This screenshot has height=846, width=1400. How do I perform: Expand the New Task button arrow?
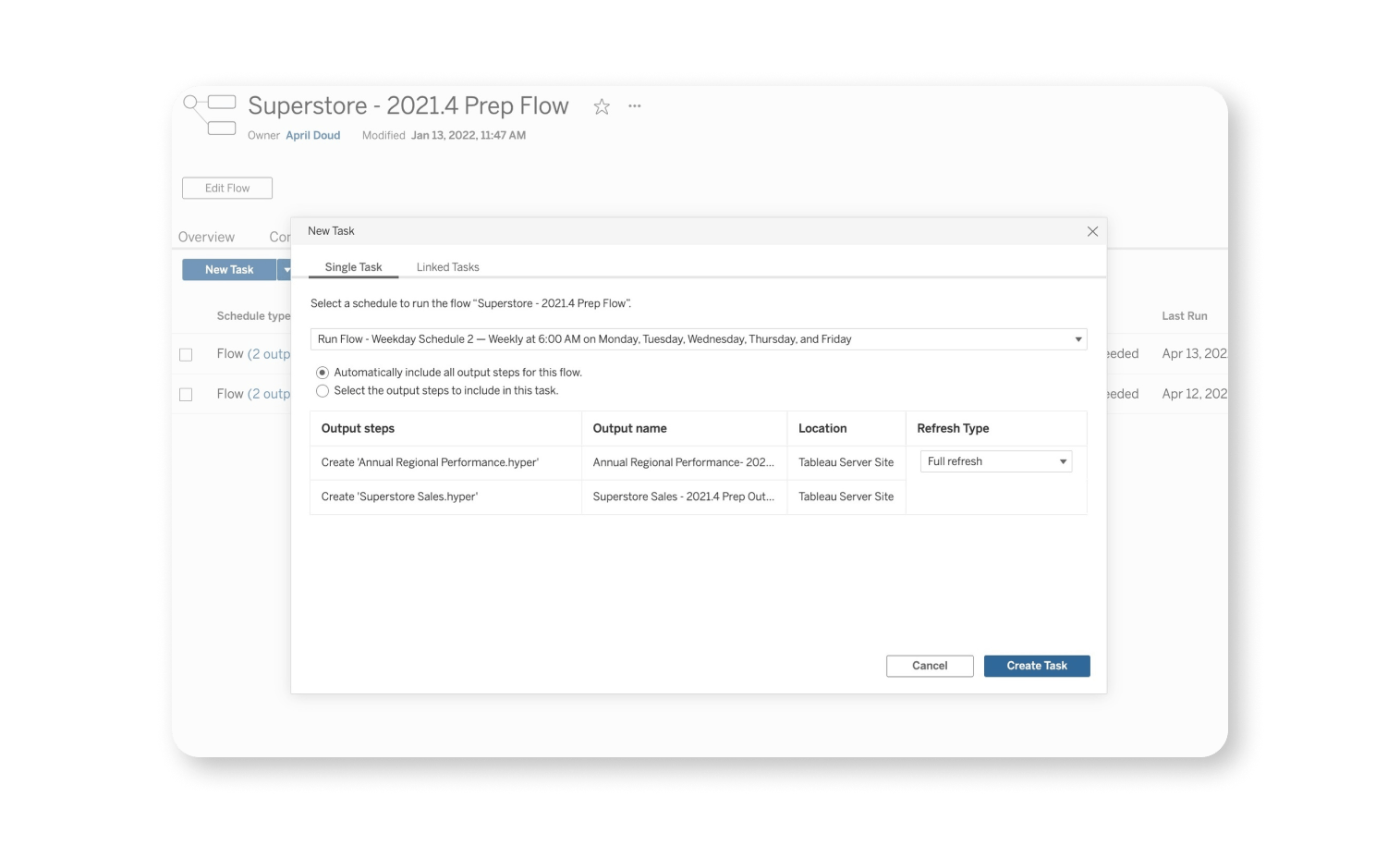point(286,270)
